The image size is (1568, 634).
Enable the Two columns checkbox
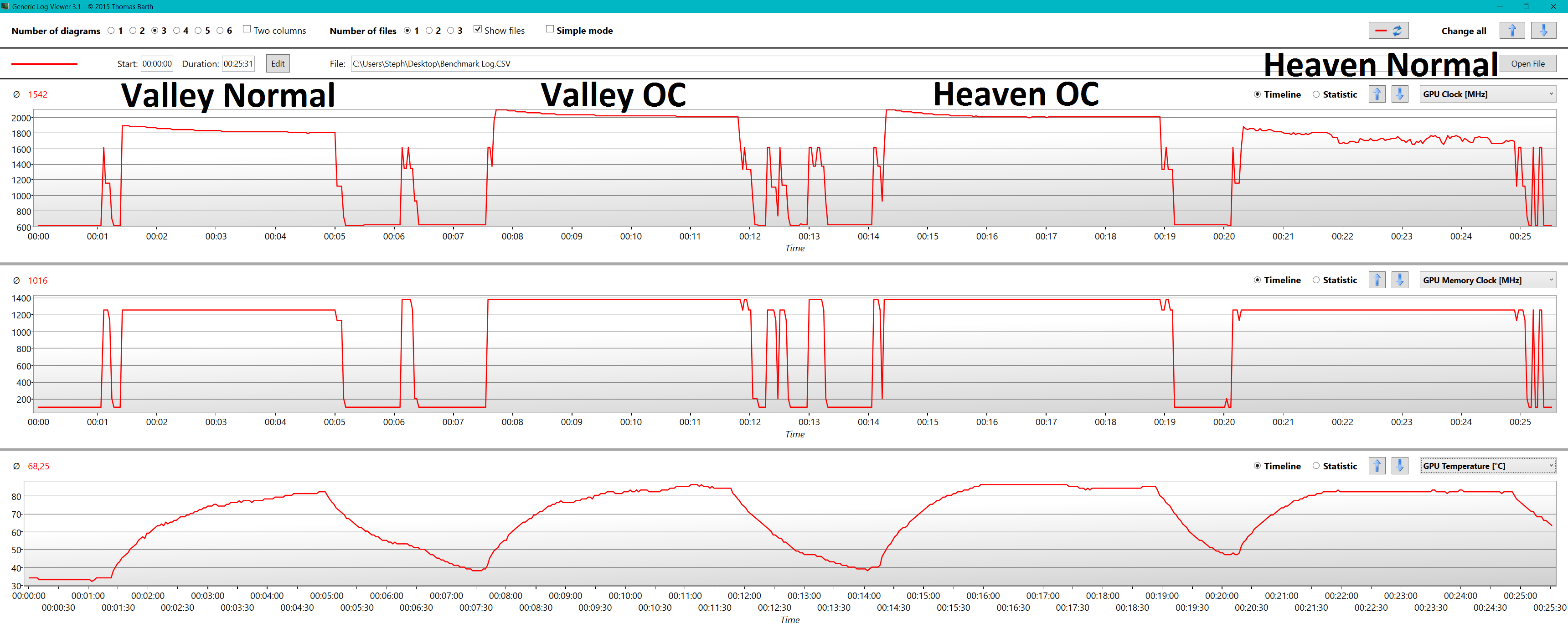(247, 29)
